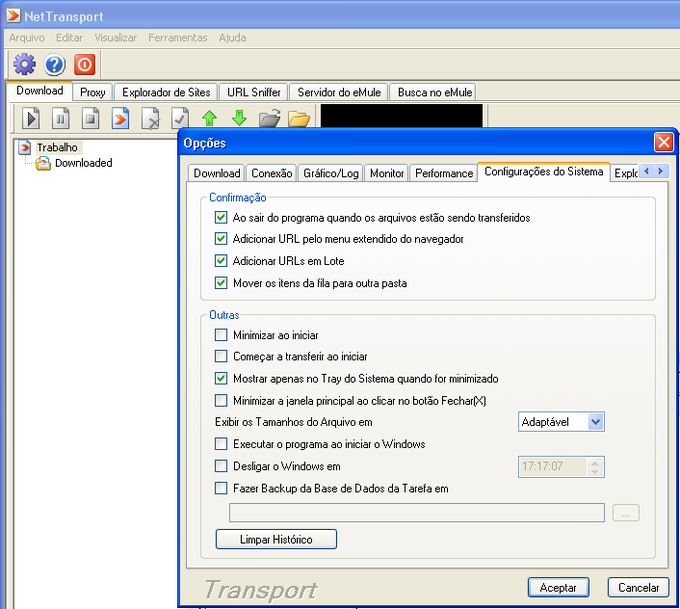Switch to Explorador de Sites tab
The image size is (680, 609).
(x=166, y=92)
